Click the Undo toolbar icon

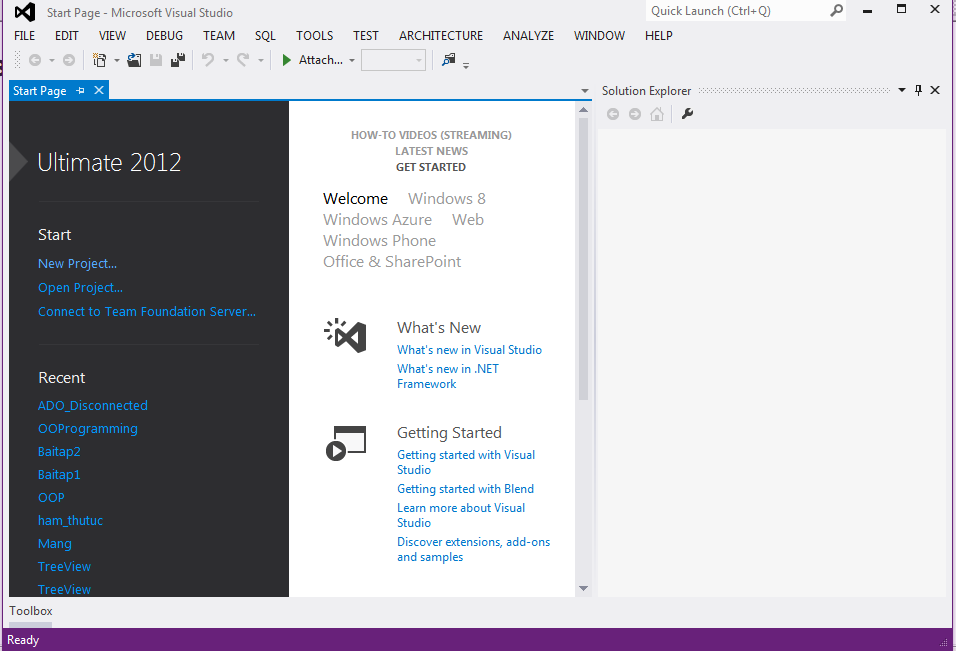[x=208, y=59]
